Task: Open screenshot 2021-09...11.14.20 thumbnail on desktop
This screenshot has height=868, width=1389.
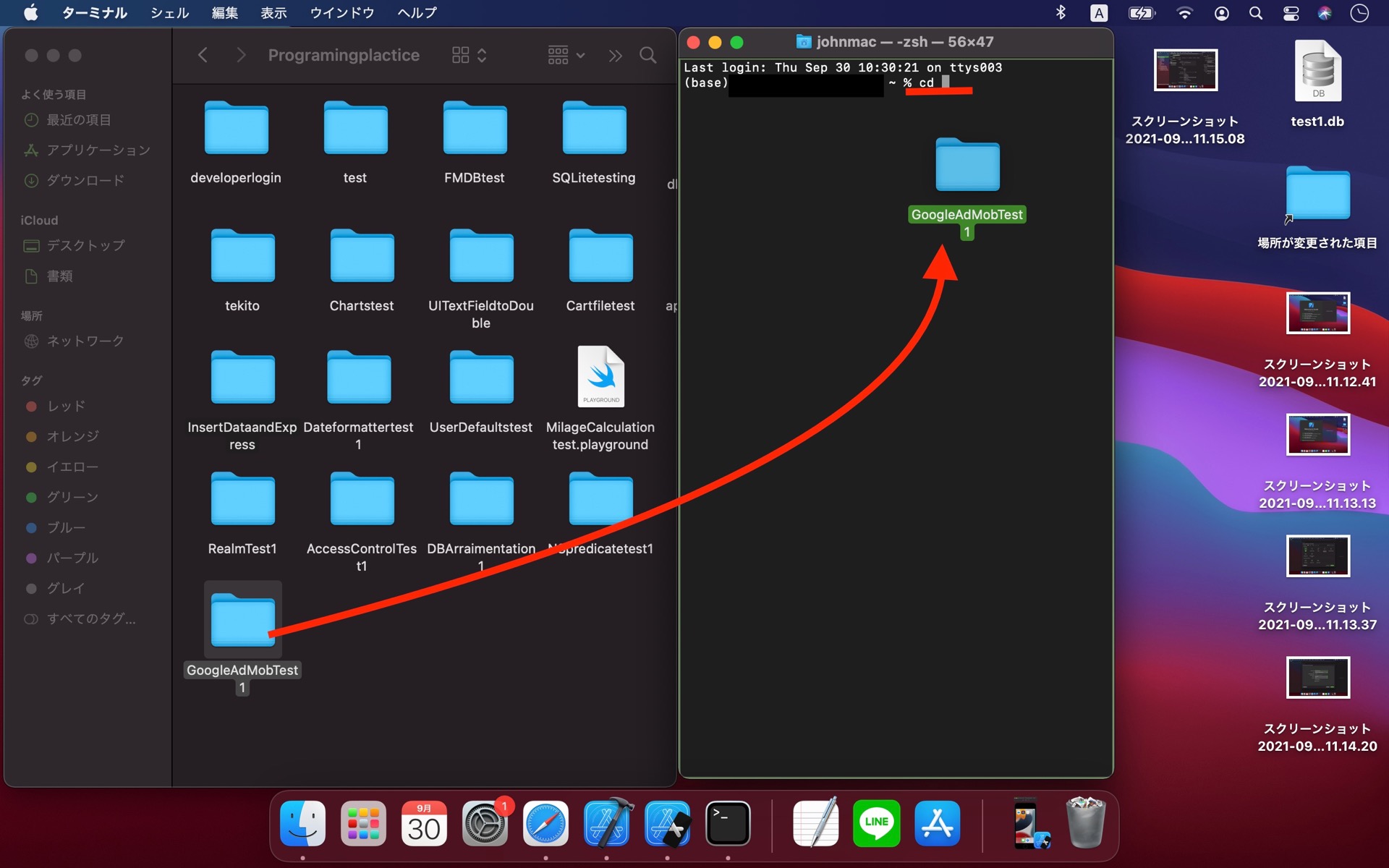Action: click(1317, 677)
